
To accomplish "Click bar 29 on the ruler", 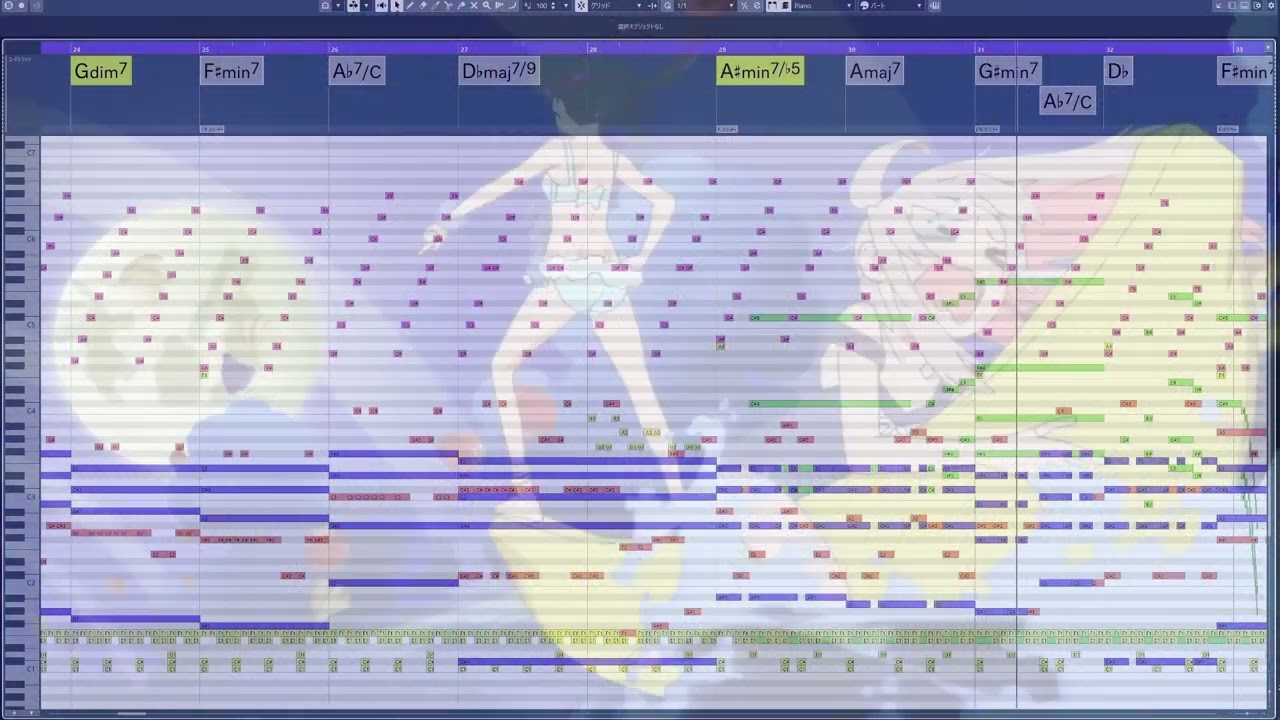I will [x=722, y=48].
